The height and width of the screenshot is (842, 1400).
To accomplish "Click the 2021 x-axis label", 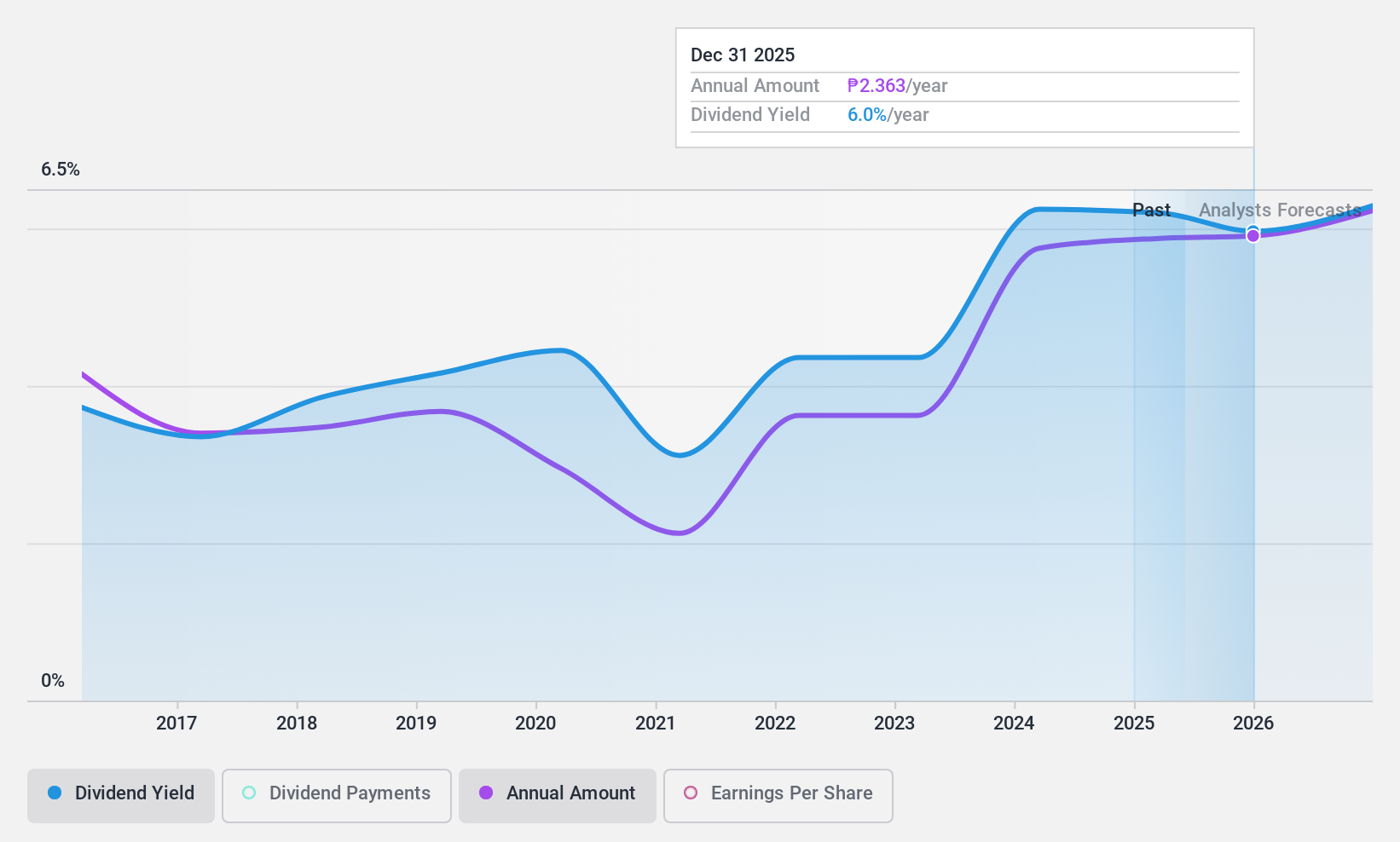I will tap(656, 724).
